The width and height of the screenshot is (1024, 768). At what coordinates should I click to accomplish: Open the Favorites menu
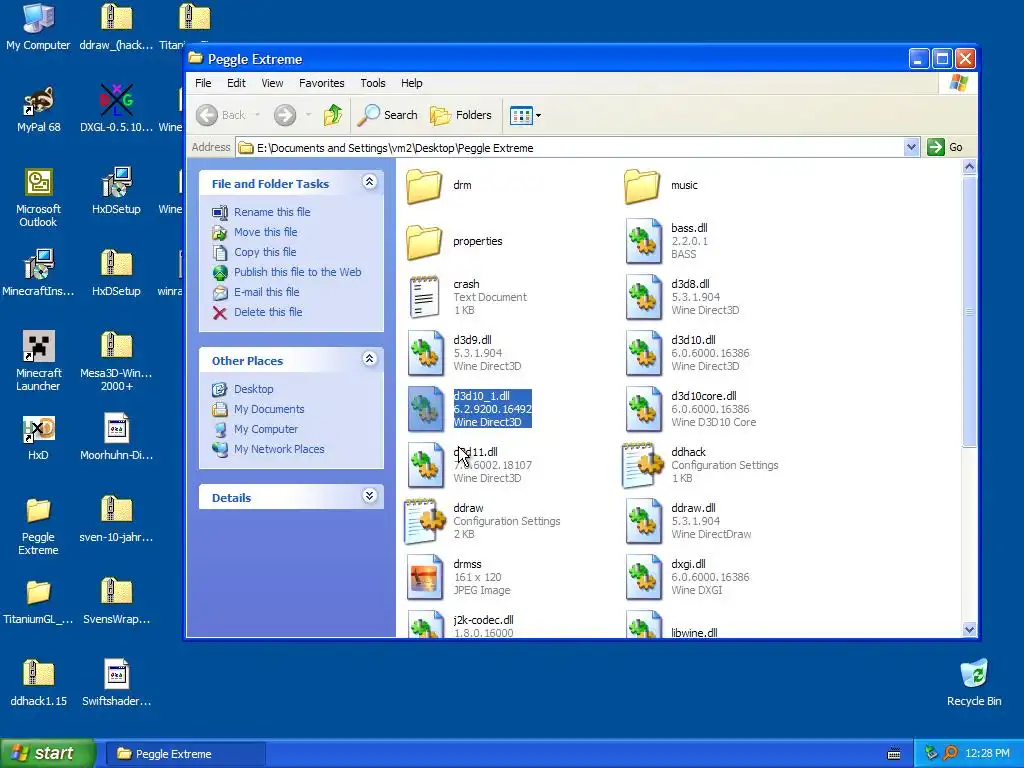(321, 83)
